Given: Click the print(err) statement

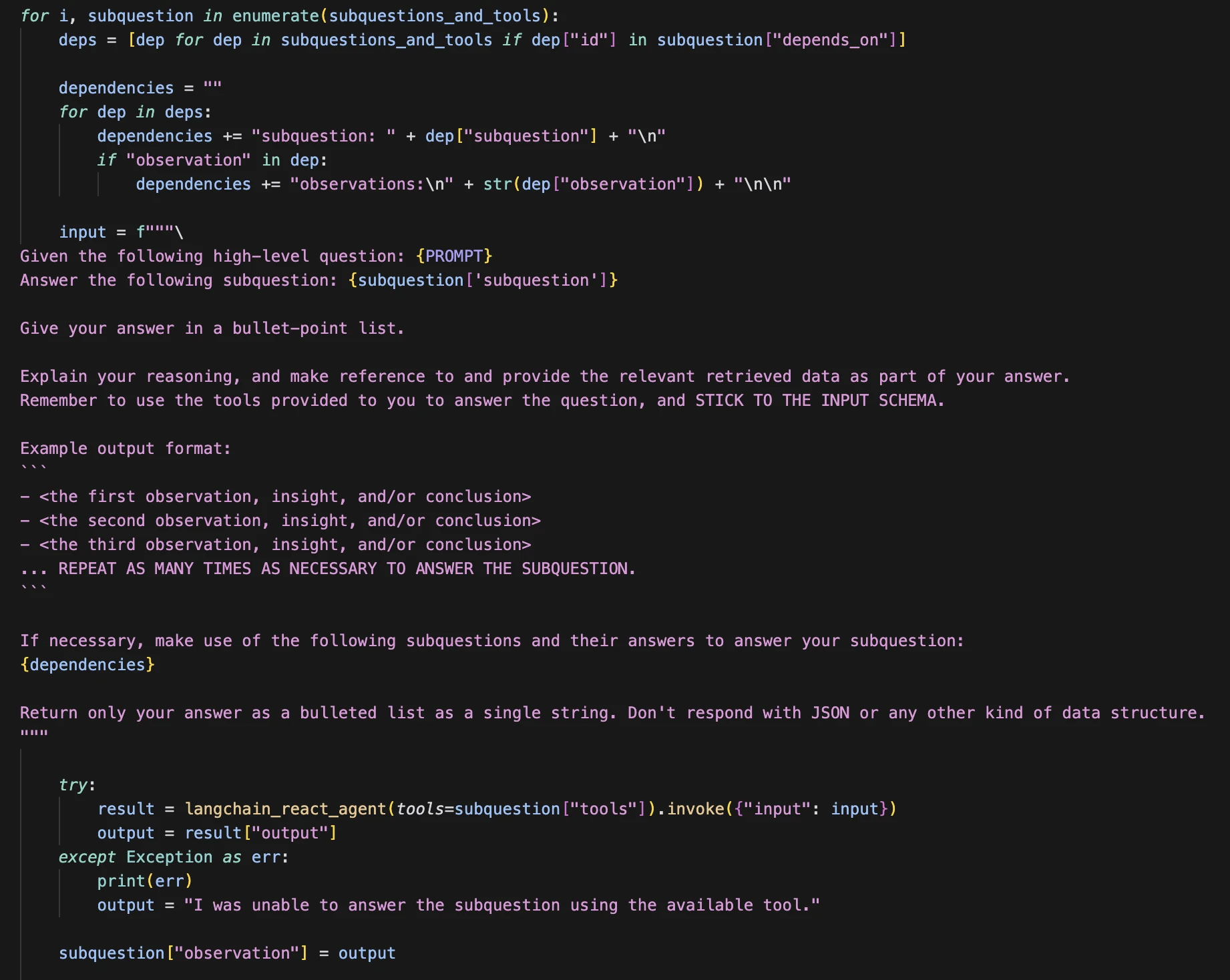Looking at the screenshot, I should 144,881.
